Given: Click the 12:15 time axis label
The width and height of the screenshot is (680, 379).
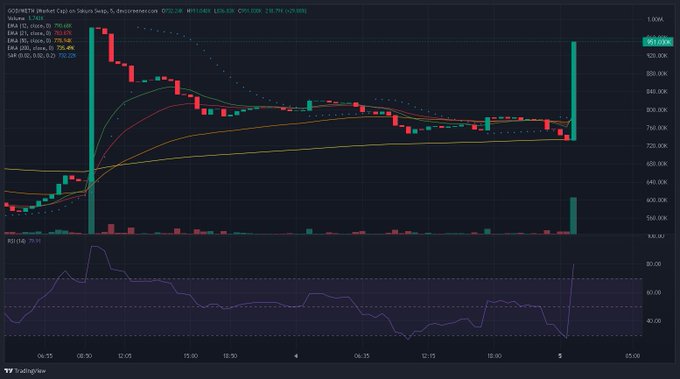Looking at the screenshot, I should [x=428, y=356].
